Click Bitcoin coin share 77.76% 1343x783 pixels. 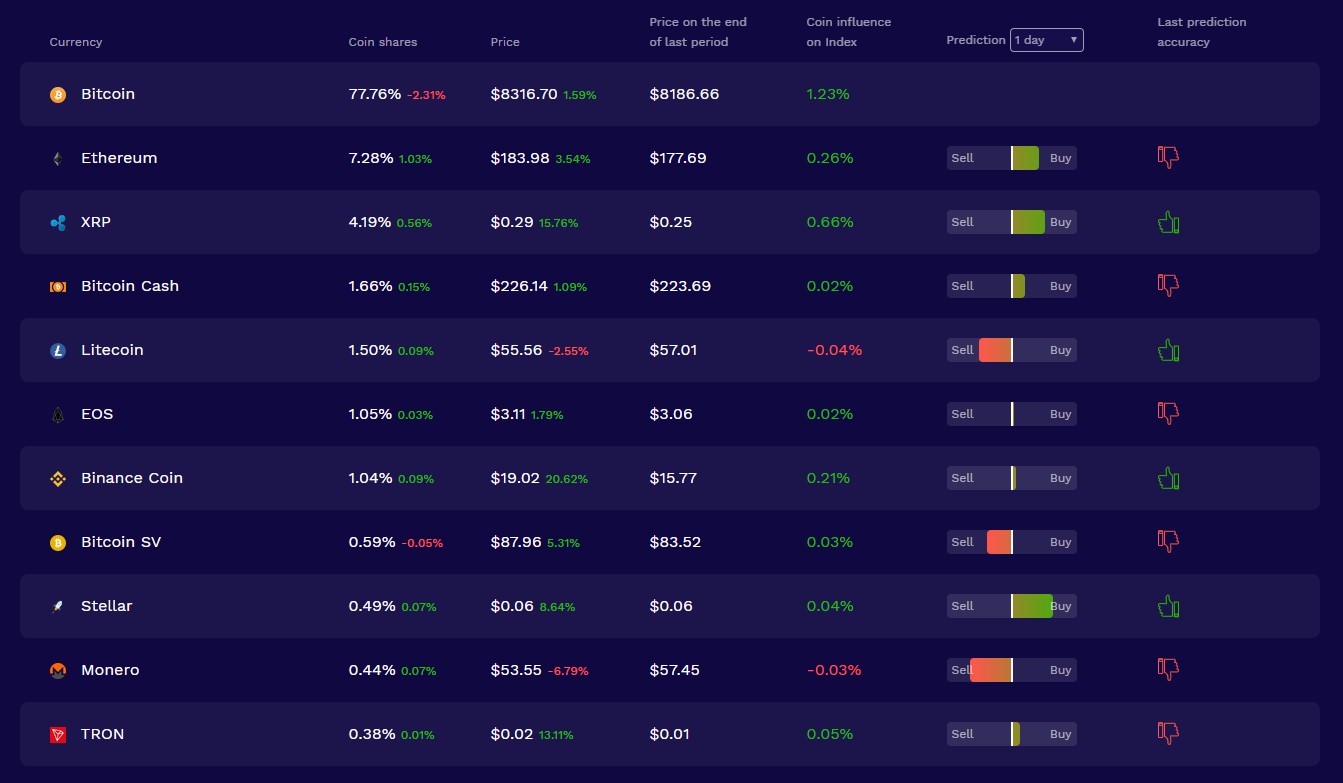coord(375,94)
